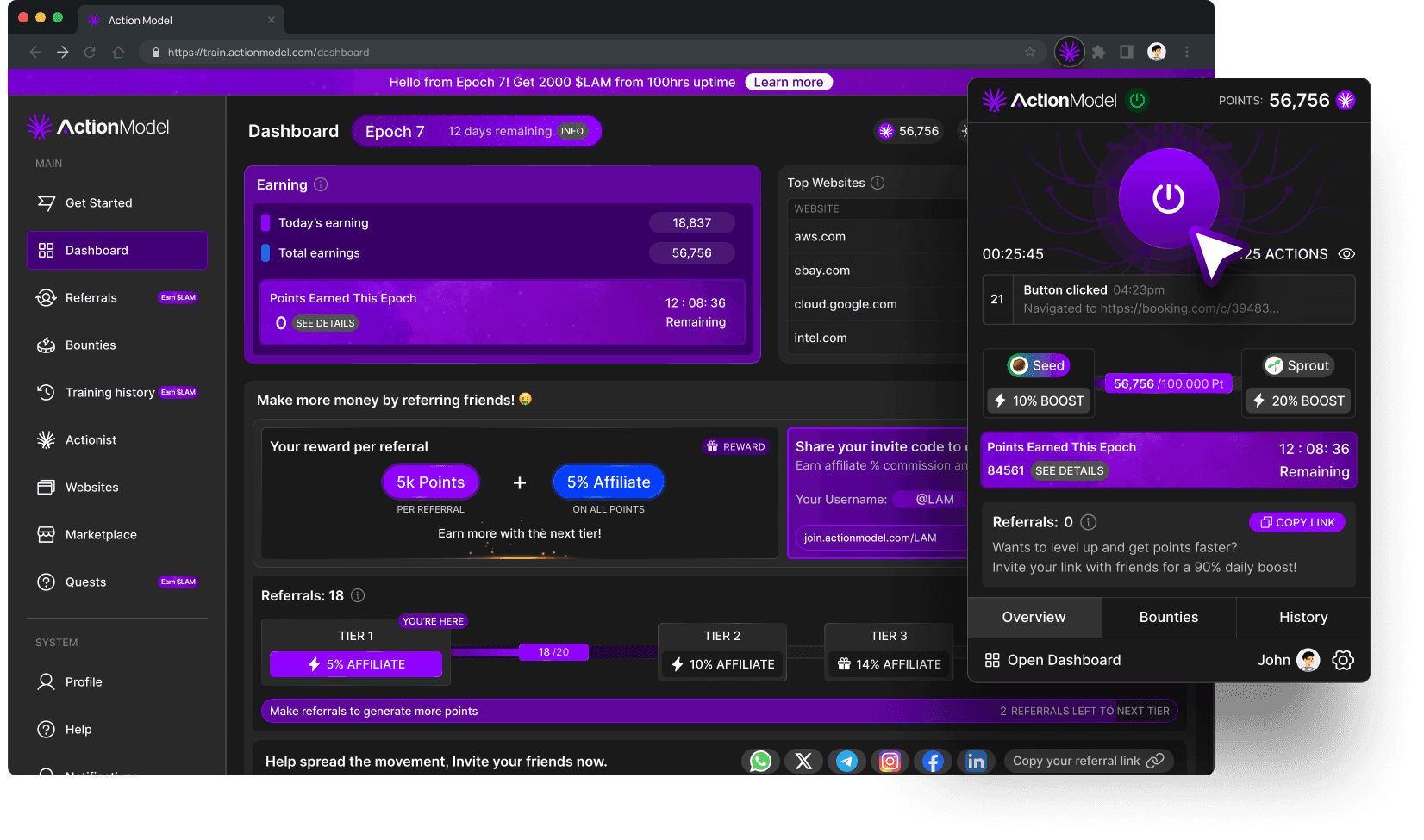Open the browser profile avatar
1424x840 pixels.
(x=1157, y=53)
